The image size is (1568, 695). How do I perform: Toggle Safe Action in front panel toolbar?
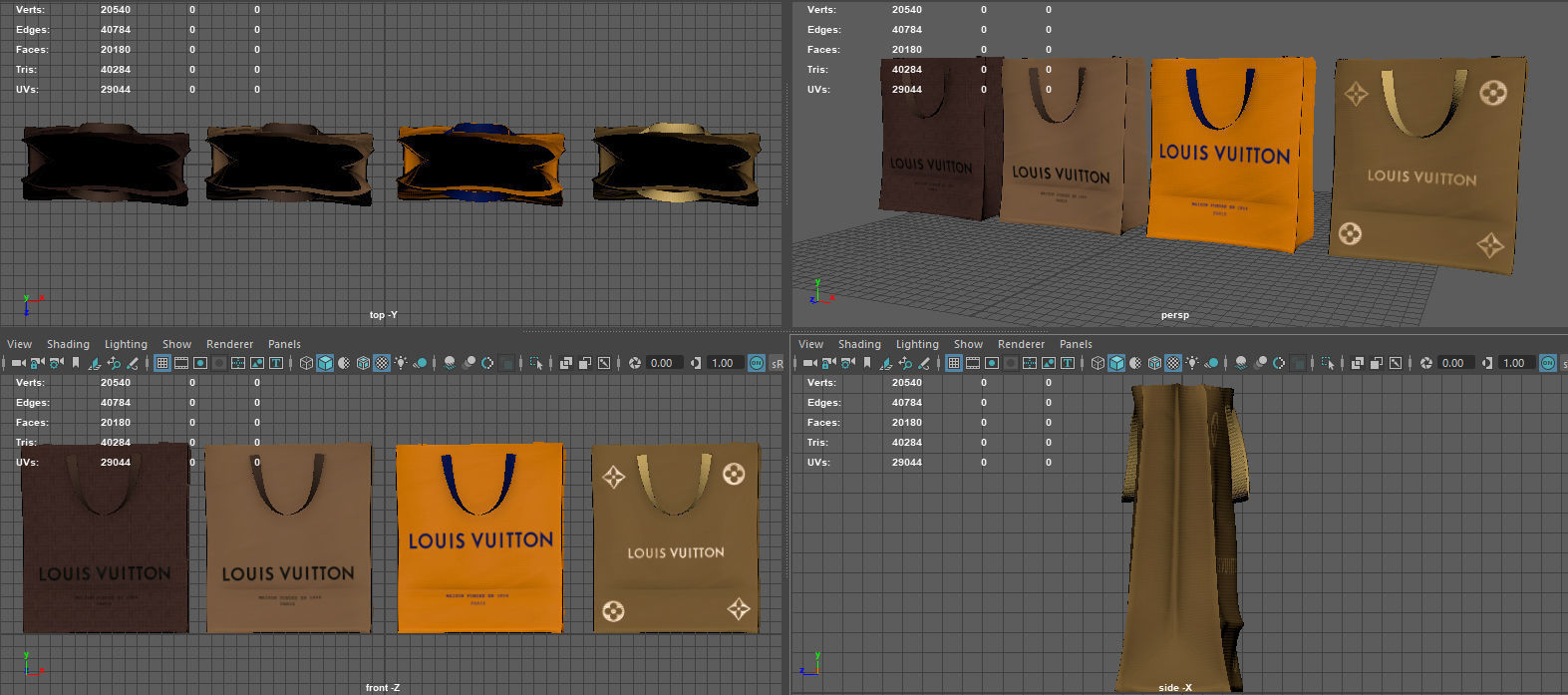[256, 363]
